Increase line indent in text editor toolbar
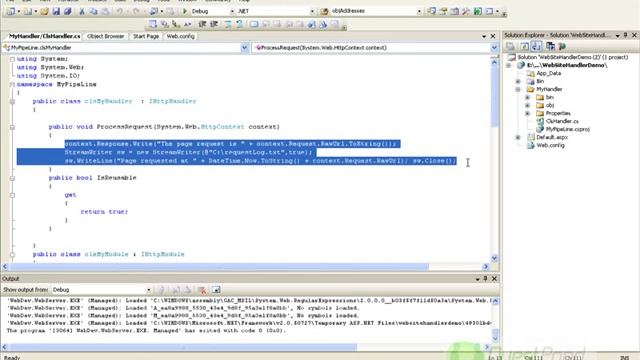640x360 pixels. tap(214, 24)
